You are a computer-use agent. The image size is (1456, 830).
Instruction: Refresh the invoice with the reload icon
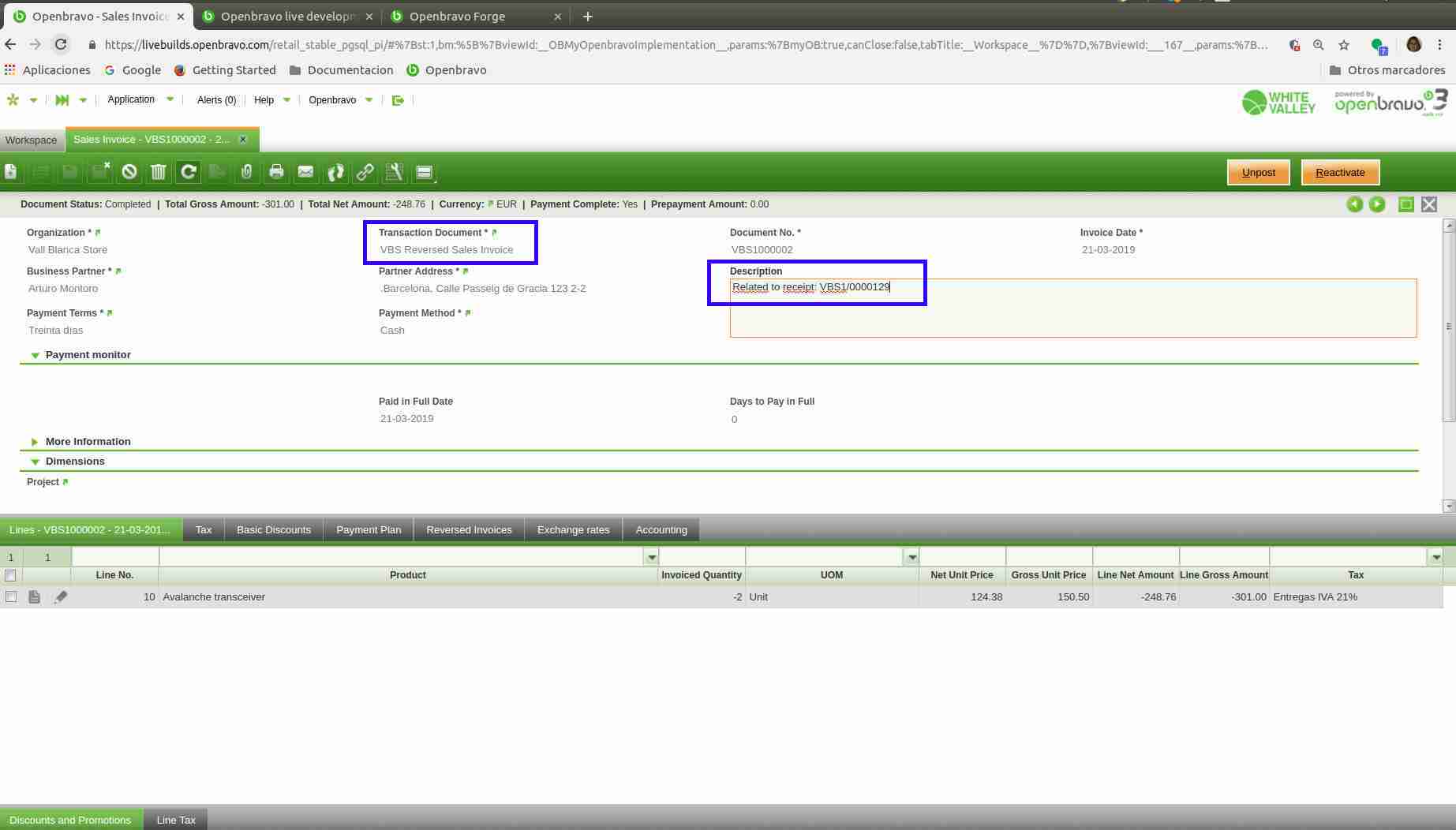(188, 172)
